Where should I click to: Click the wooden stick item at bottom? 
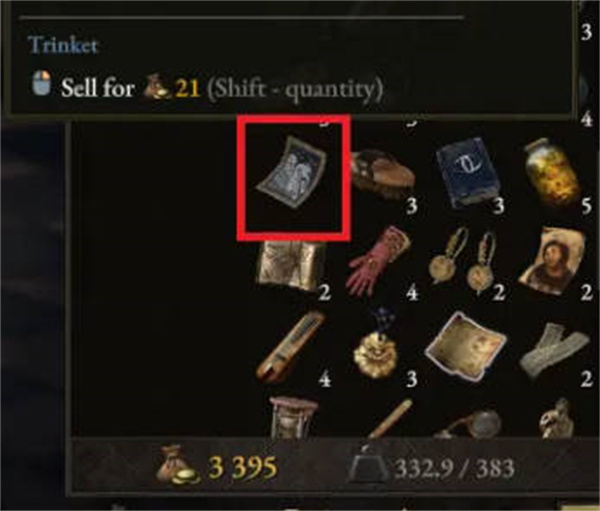click(x=390, y=418)
